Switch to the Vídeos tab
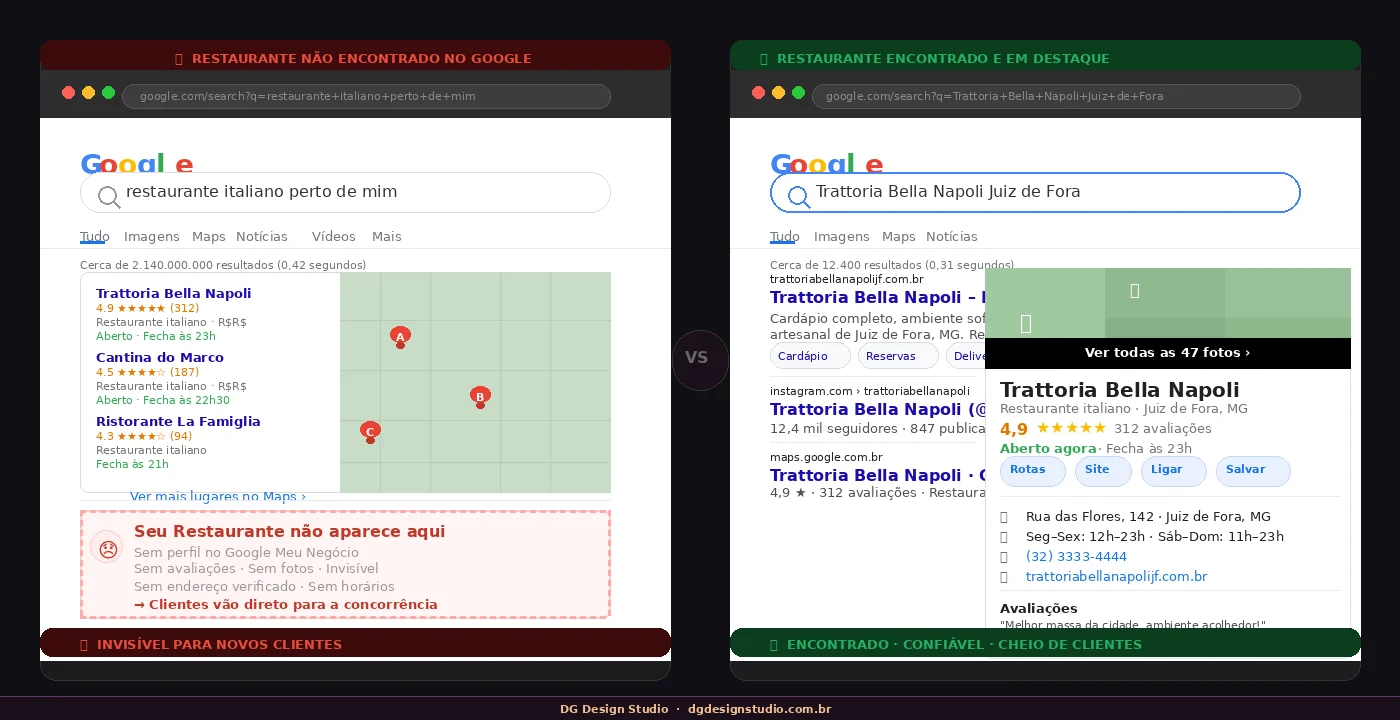Image resolution: width=1400 pixels, height=720 pixels. (x=334, y=237)
